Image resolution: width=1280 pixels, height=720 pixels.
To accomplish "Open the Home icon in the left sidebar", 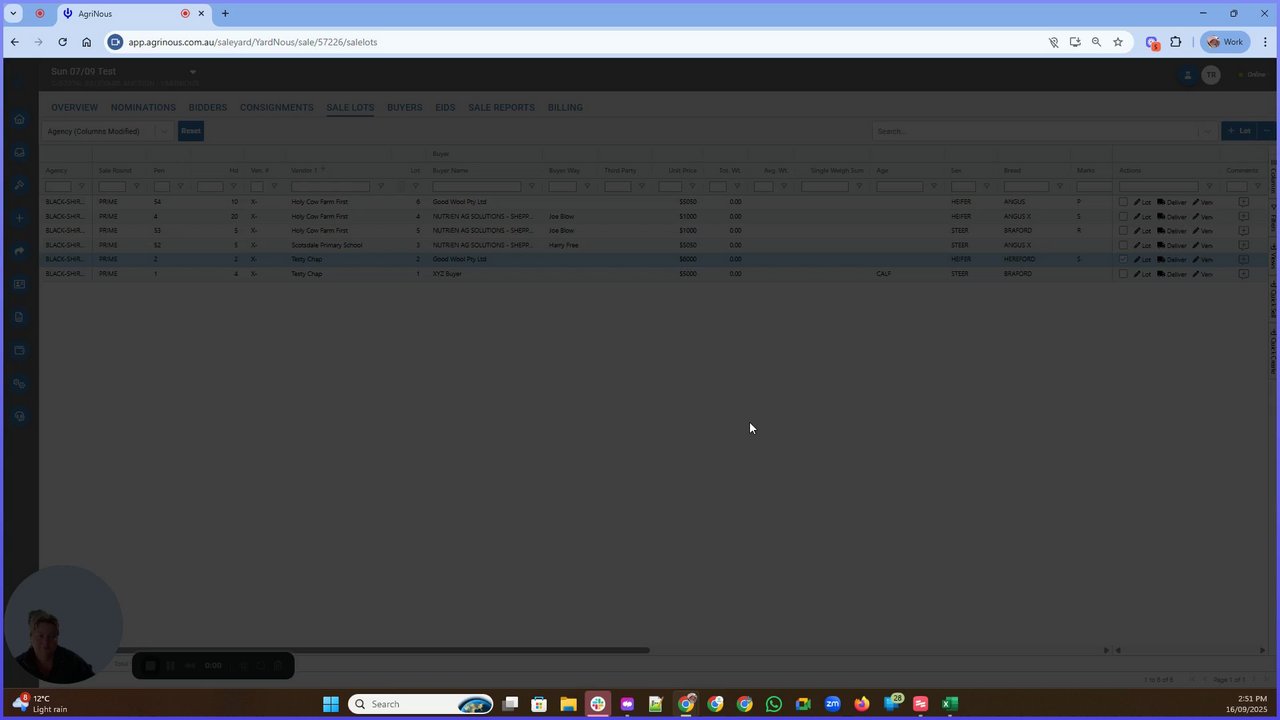I will (x=19, y=119).
